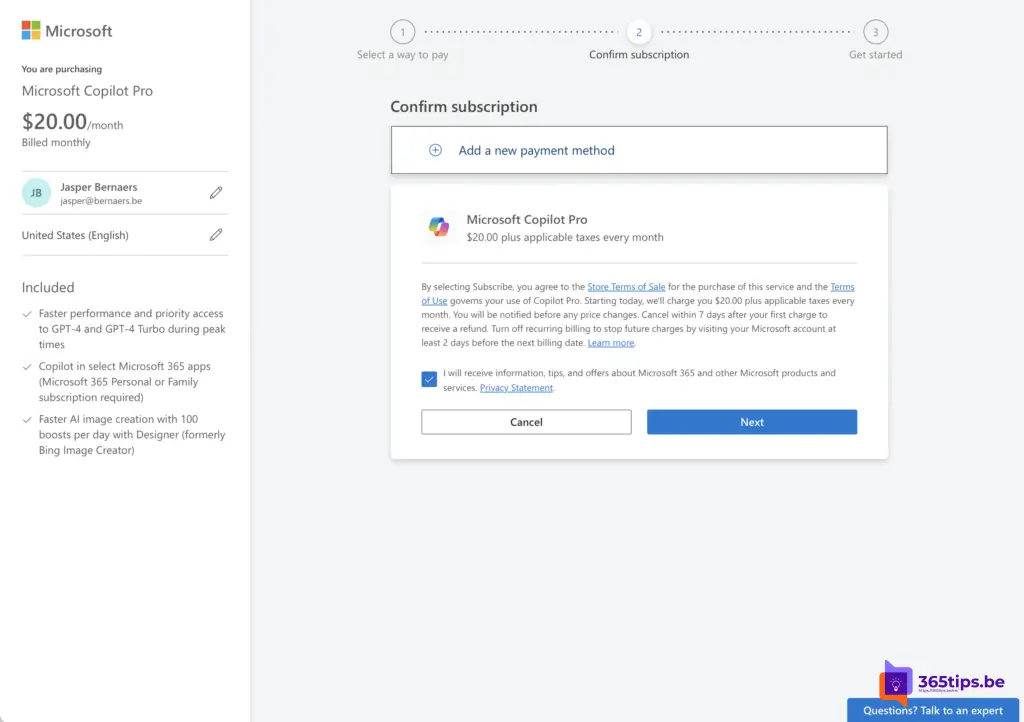The width and height of the screenshot is (1024, 722).
Task: Click the pencil icon next to Jasper Bernaers
Action: 216,193
